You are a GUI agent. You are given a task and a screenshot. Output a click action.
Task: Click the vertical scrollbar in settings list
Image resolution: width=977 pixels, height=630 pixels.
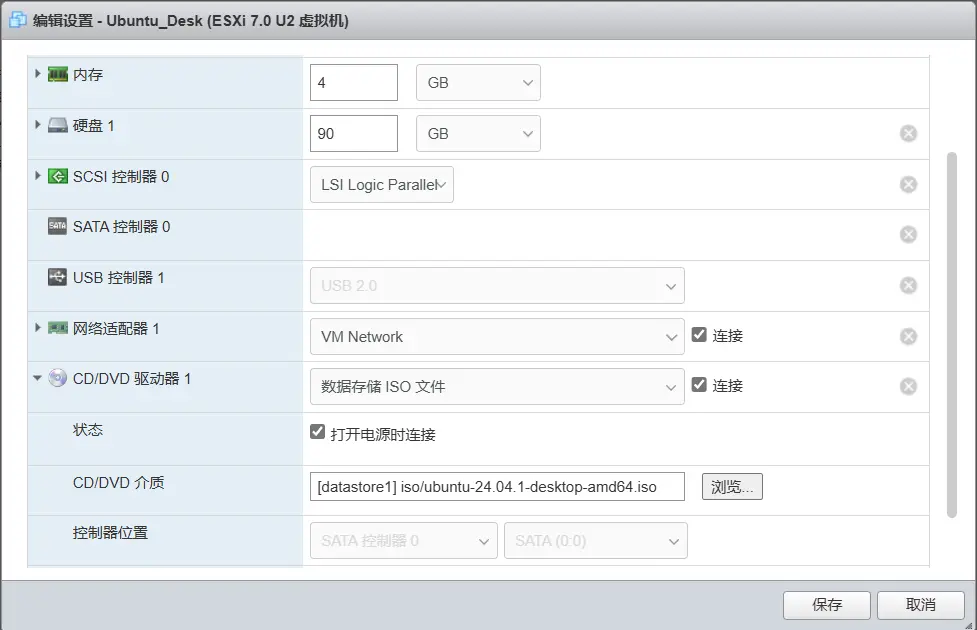click(x=951, y=335)
